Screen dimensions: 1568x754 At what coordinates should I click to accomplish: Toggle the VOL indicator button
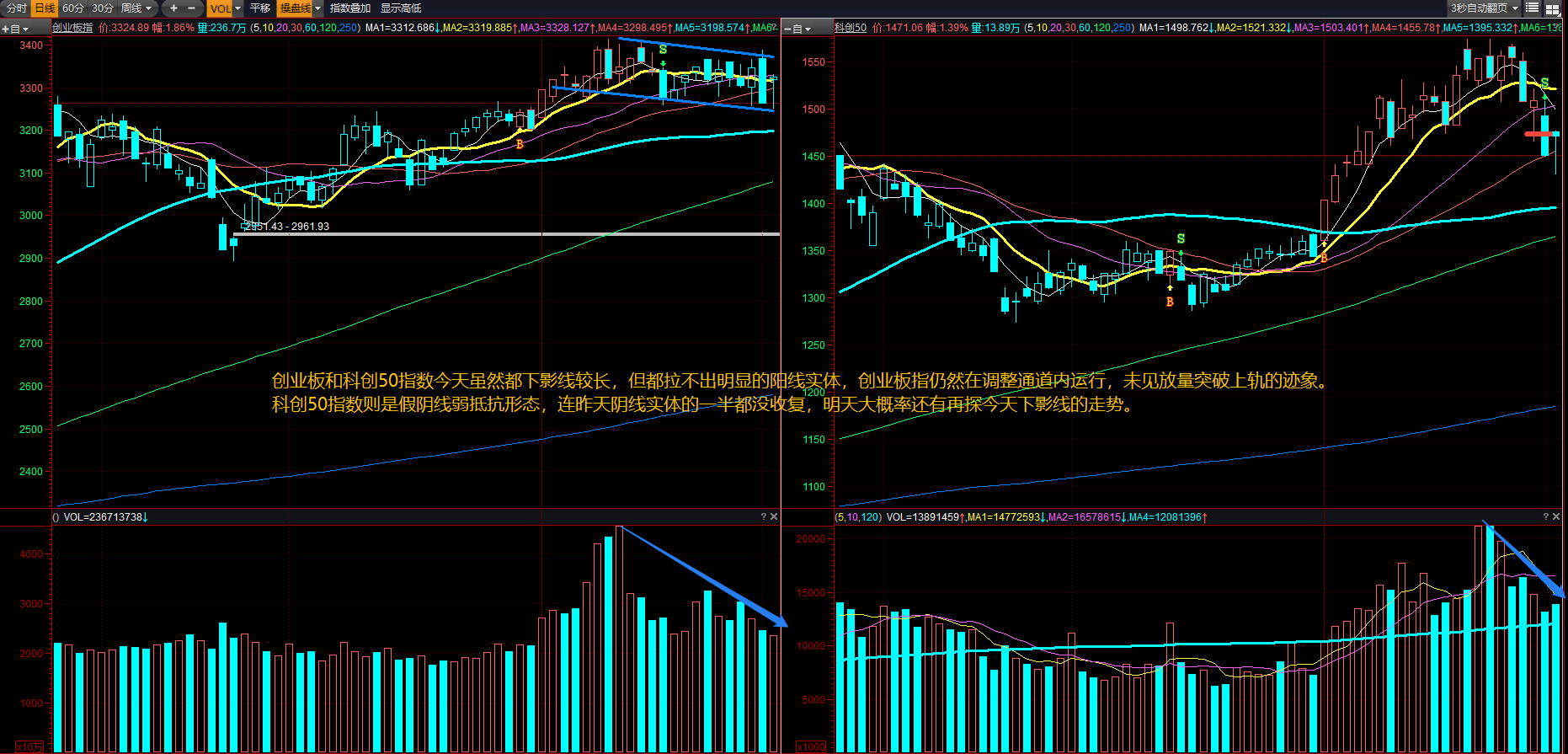220,8
